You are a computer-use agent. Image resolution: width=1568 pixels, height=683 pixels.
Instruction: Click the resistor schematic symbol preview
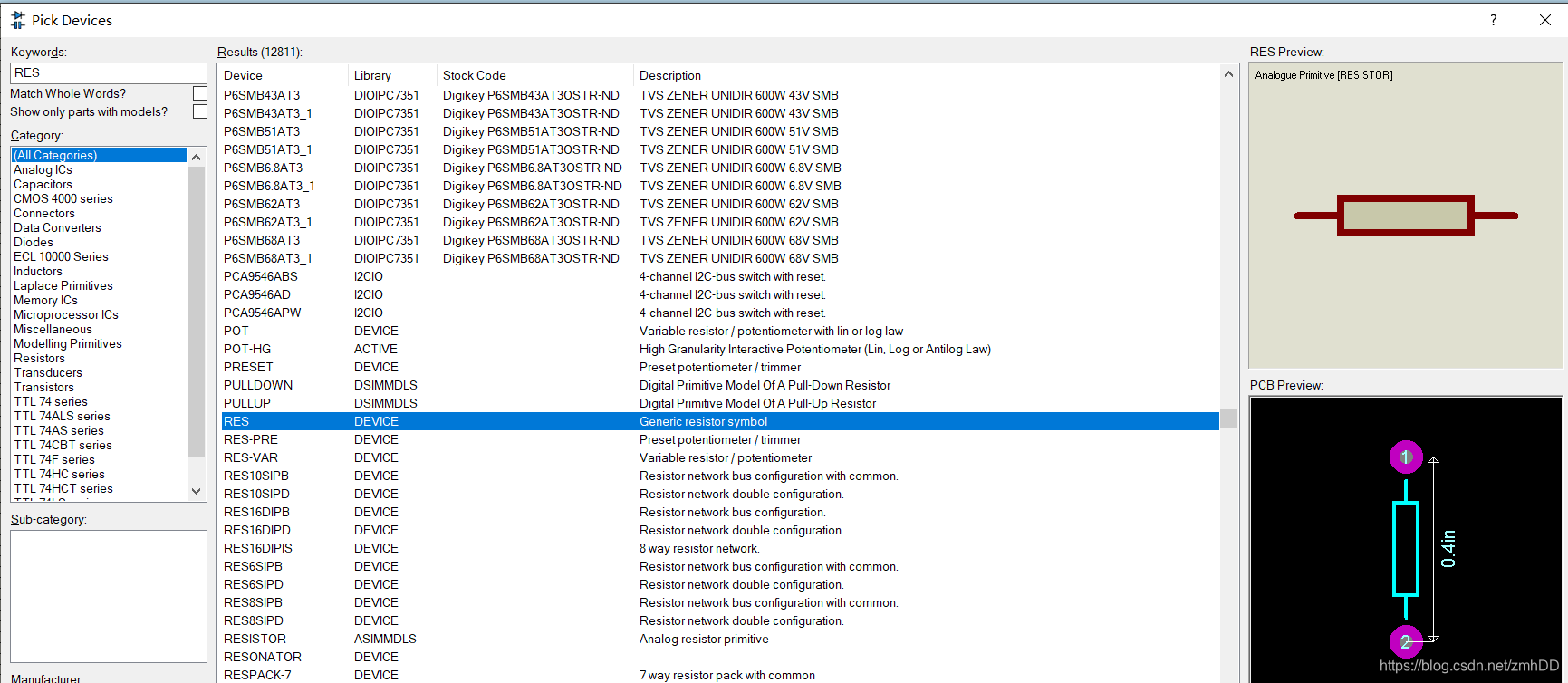point(1406,216)
